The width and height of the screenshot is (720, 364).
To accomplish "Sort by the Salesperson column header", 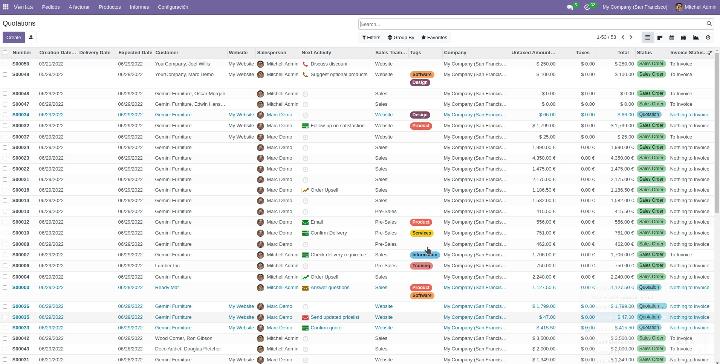I will pos(272,53).
